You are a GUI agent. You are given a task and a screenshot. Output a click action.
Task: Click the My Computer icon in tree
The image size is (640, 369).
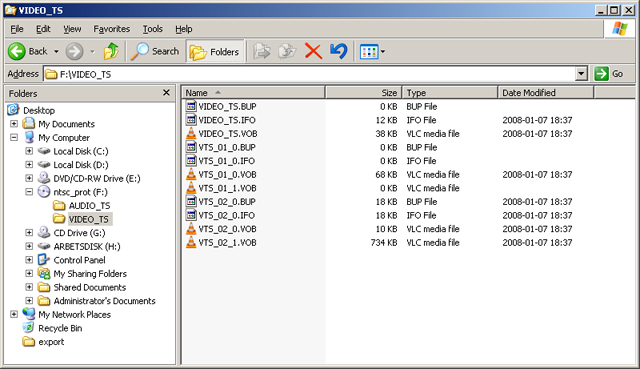point(29,137)
